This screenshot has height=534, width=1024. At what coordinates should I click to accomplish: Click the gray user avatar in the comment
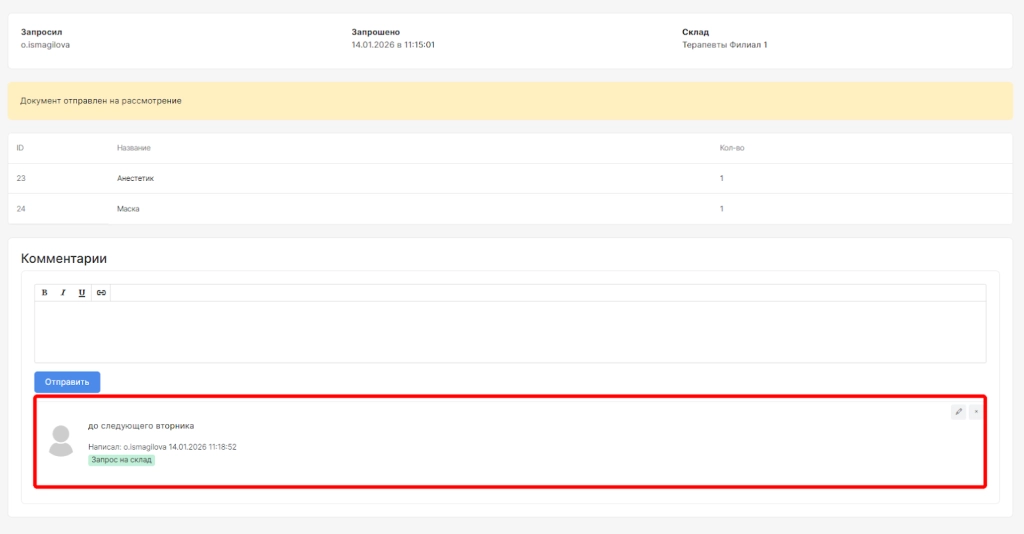[61, 440]
